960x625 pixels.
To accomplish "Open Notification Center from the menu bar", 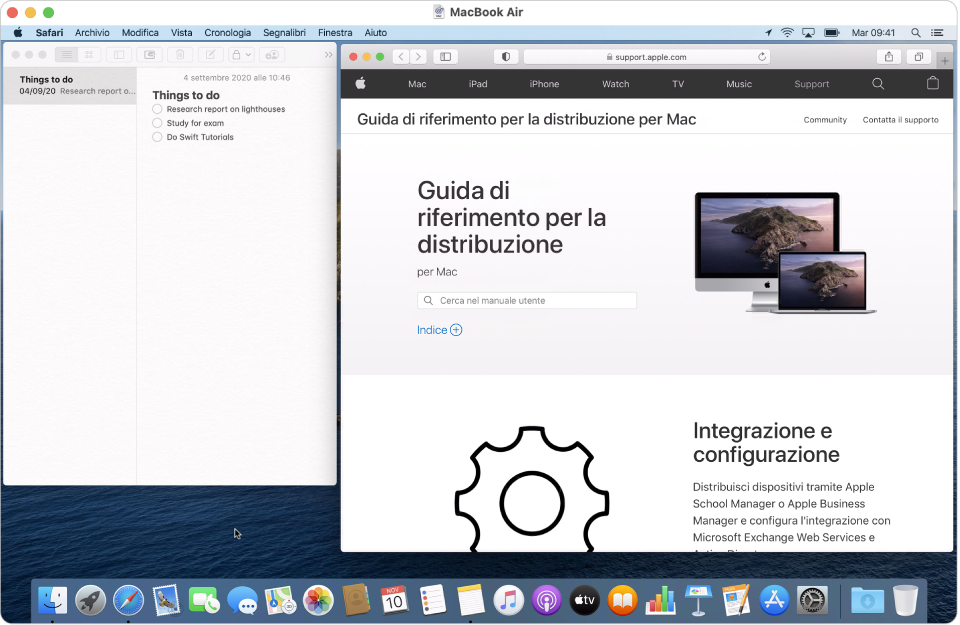I will (937, 32).
